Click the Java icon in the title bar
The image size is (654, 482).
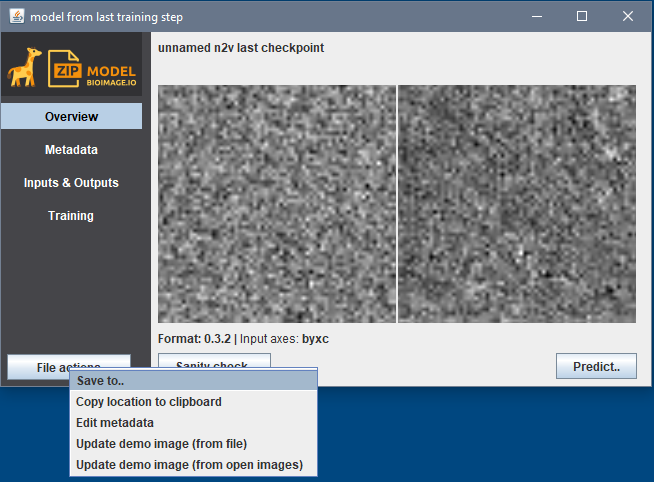(x=16, y=17)
